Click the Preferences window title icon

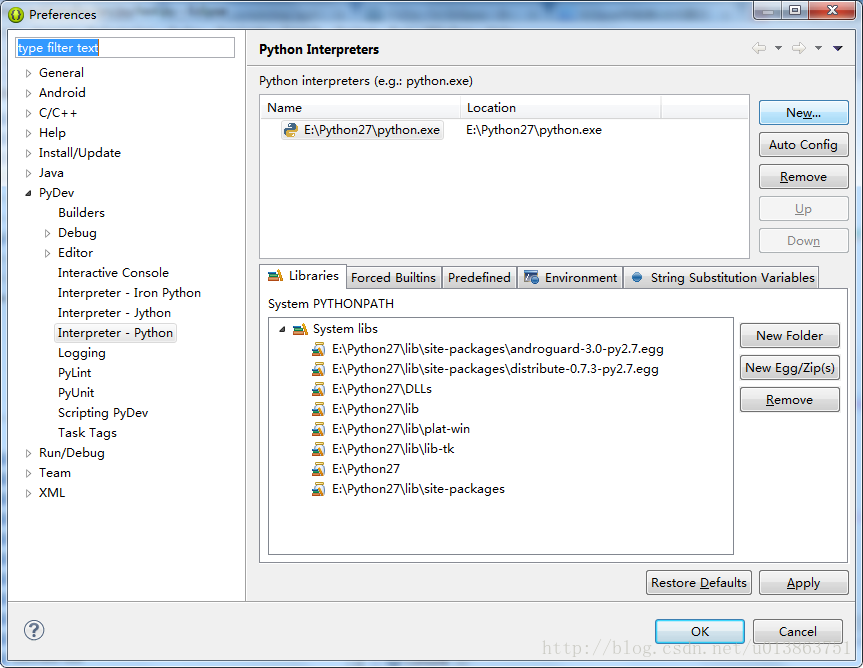[16, 15]
